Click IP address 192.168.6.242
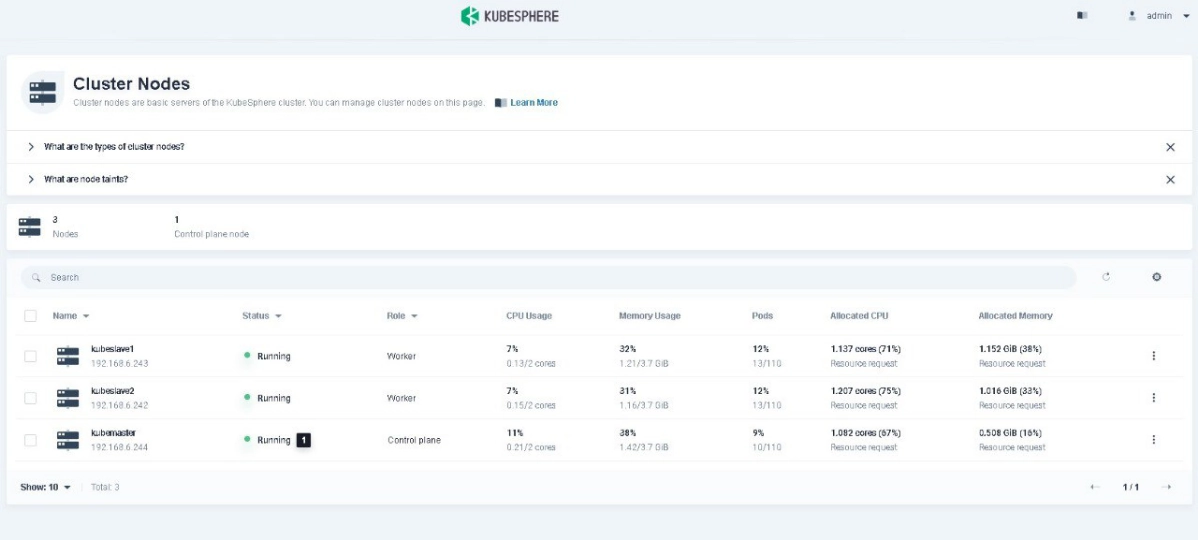 [x=119, y=406]
